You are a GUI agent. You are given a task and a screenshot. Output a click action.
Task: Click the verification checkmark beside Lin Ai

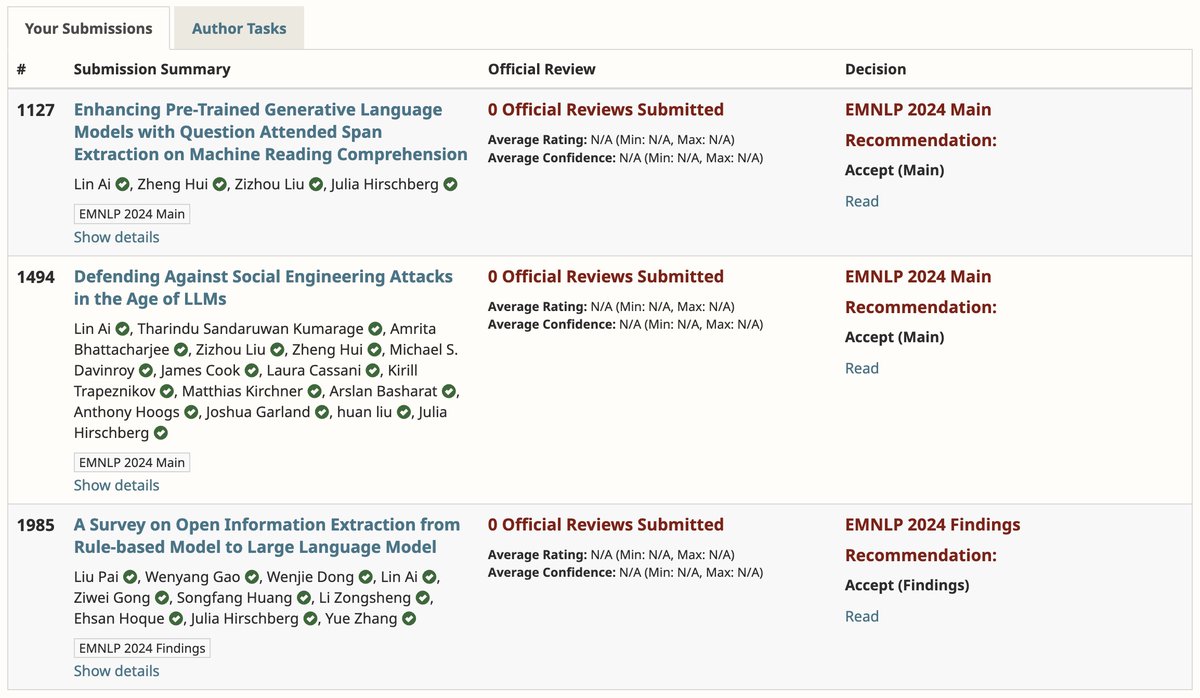click(124, 184)
